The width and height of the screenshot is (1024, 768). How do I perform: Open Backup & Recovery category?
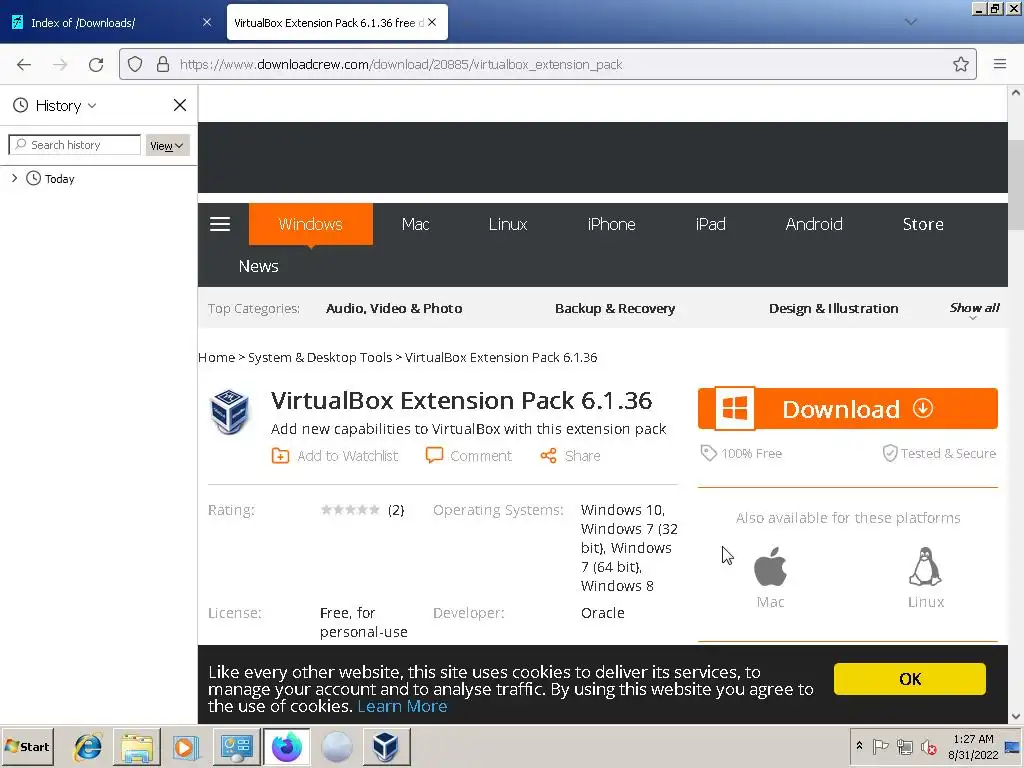[615, 308]
